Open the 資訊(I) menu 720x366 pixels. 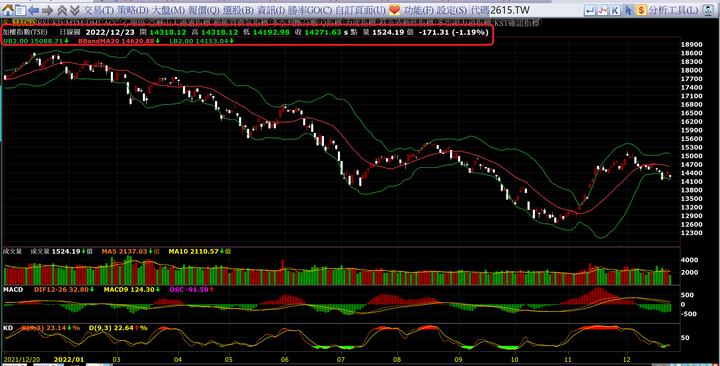point(271,10)
